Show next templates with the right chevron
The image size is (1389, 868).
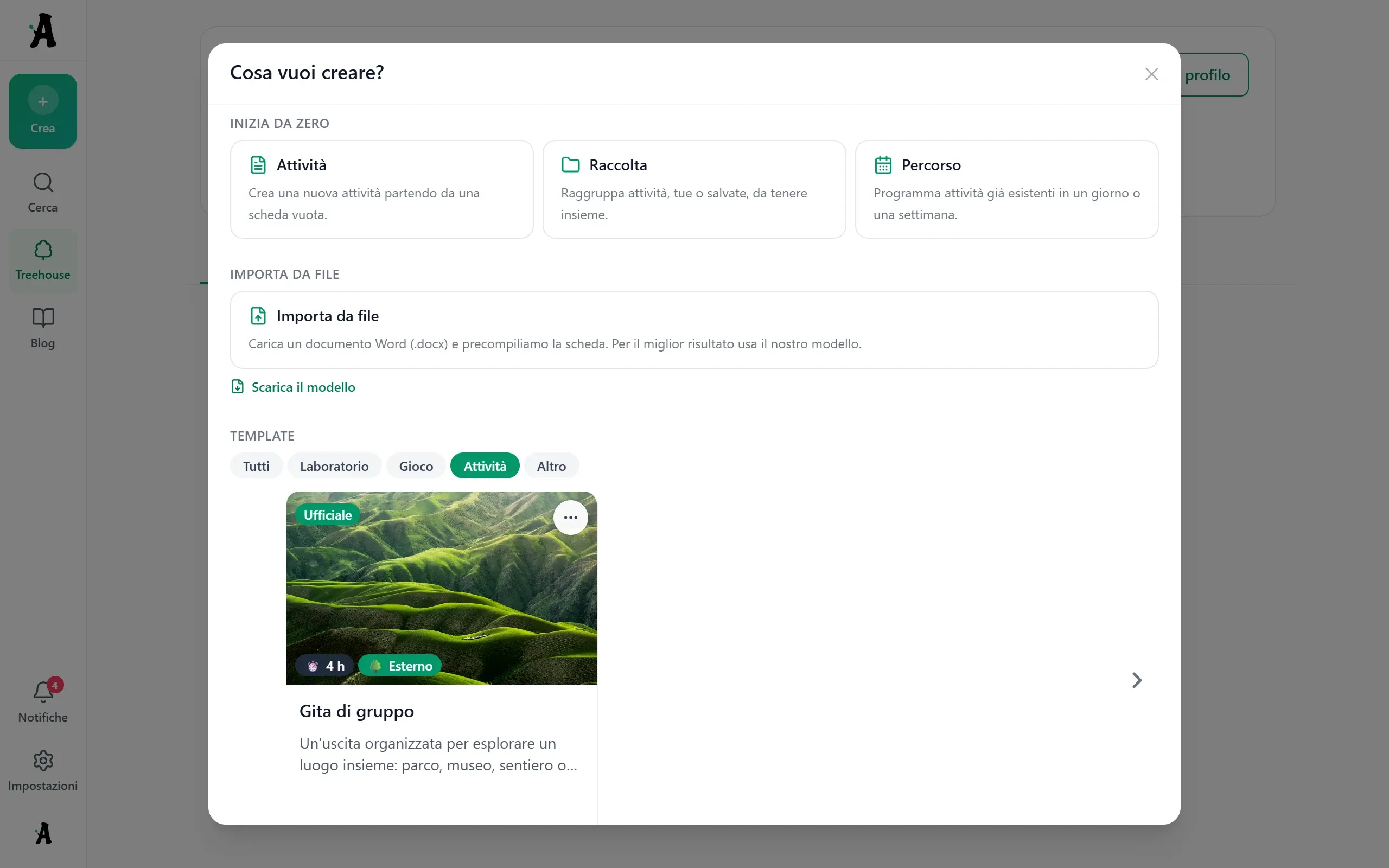[x=1137, y=680]
